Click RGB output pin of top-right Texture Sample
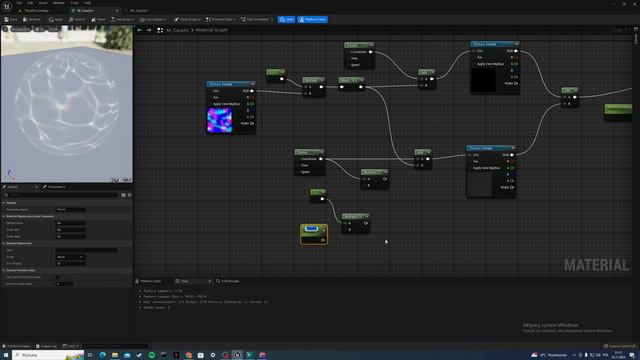 (x=516, y=51)
